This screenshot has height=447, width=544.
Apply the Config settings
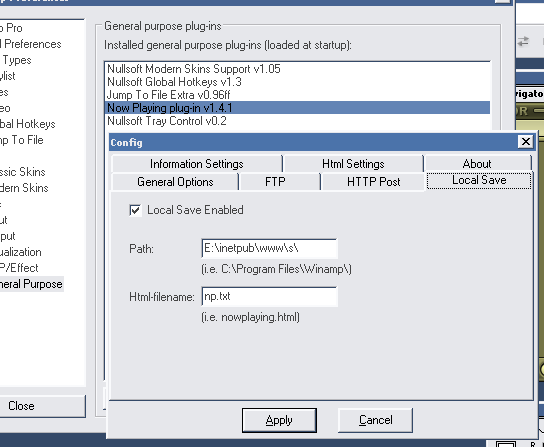[279, 420]
